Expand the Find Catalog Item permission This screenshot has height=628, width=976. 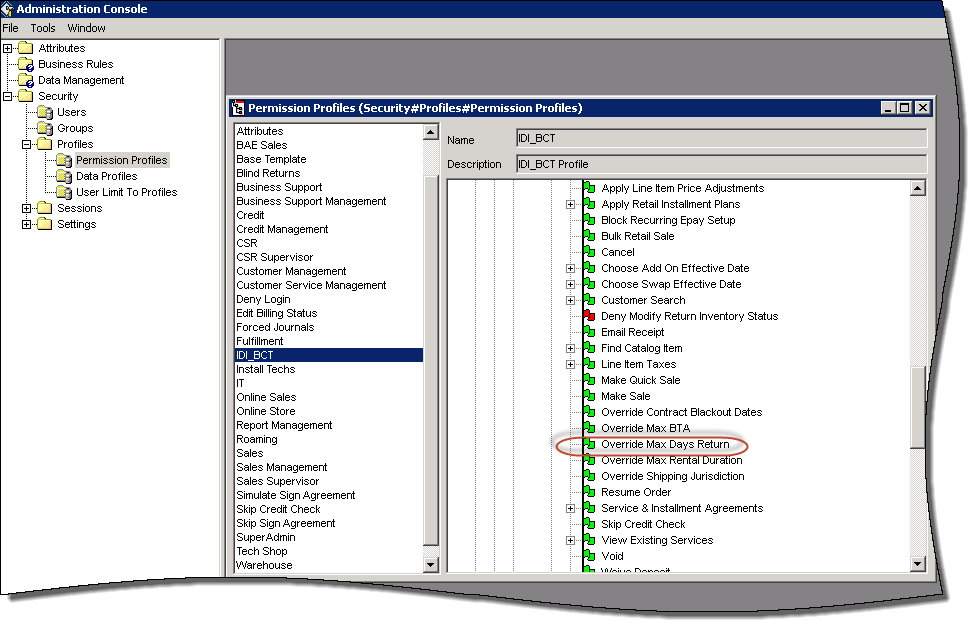[x=570, y=348]
